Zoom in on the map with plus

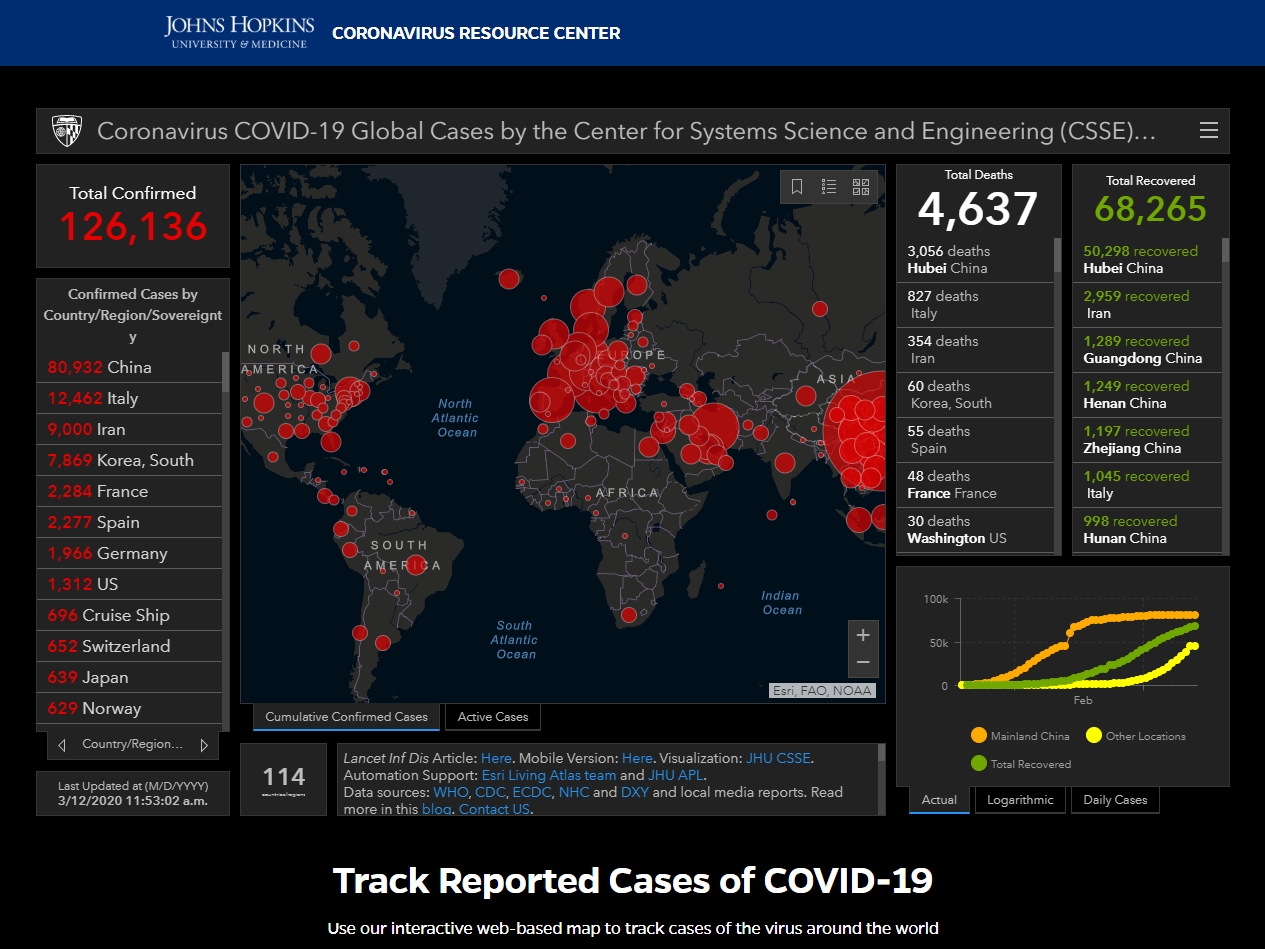point(863,635)
